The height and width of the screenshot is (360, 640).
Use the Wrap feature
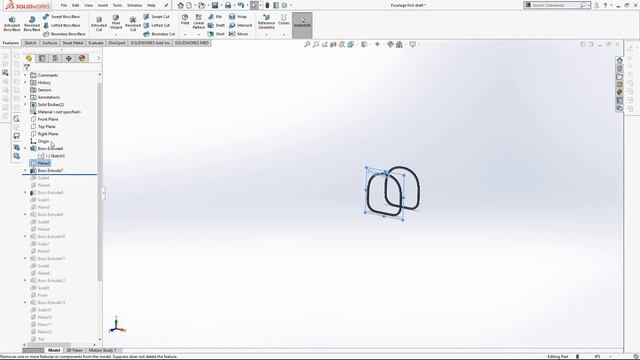[x=238, y=17]
